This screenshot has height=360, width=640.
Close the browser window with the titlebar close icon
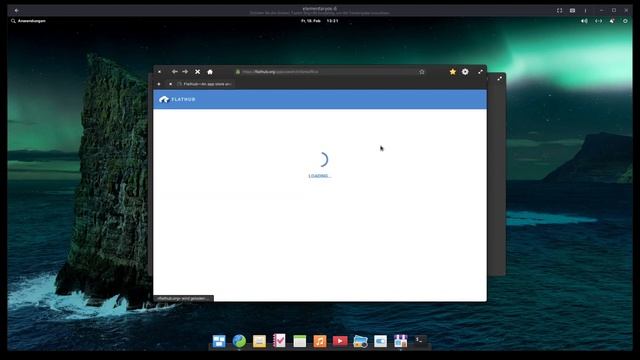click(x=159, y=72)
